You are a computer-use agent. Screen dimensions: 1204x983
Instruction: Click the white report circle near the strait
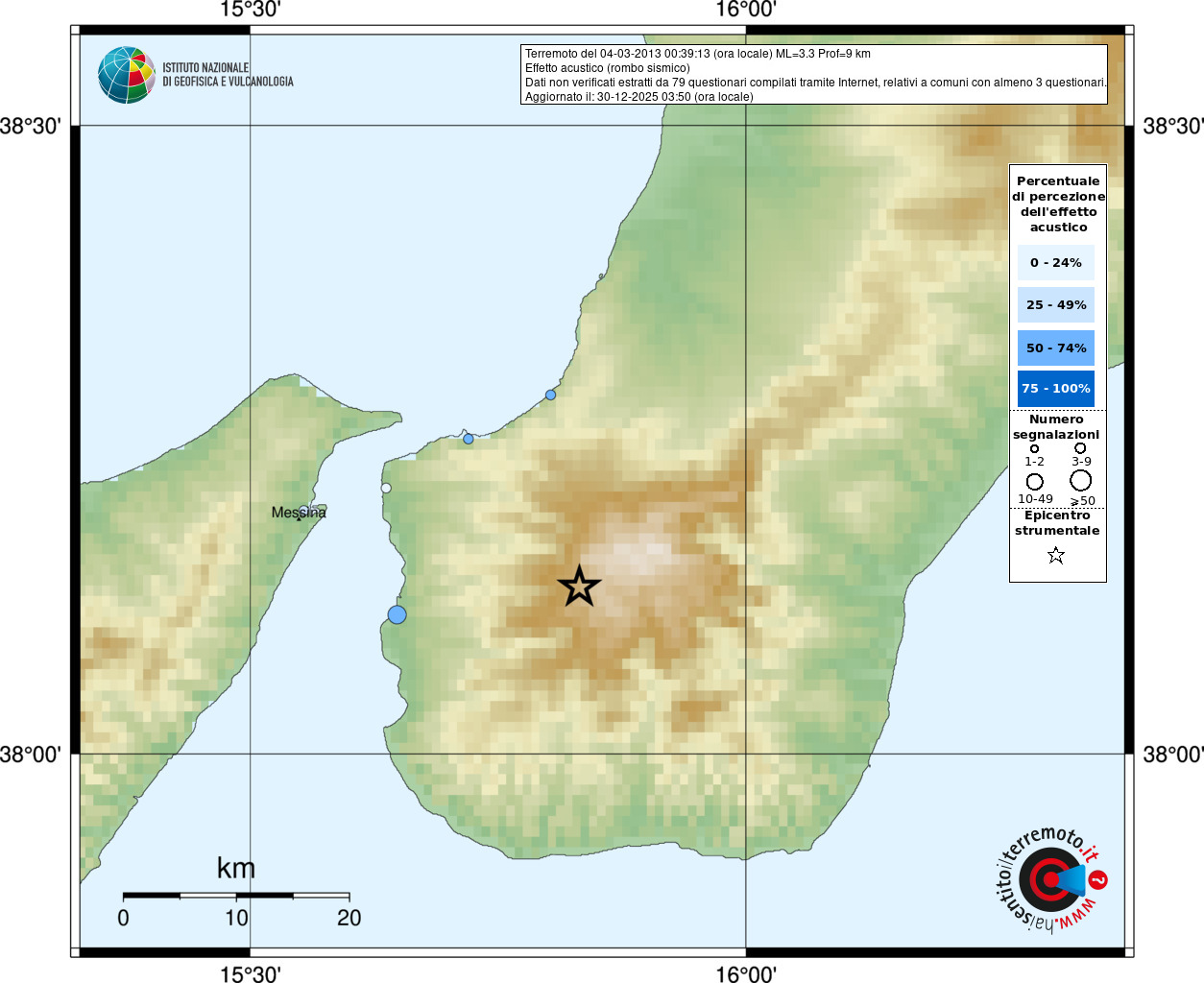pos(386,488)
